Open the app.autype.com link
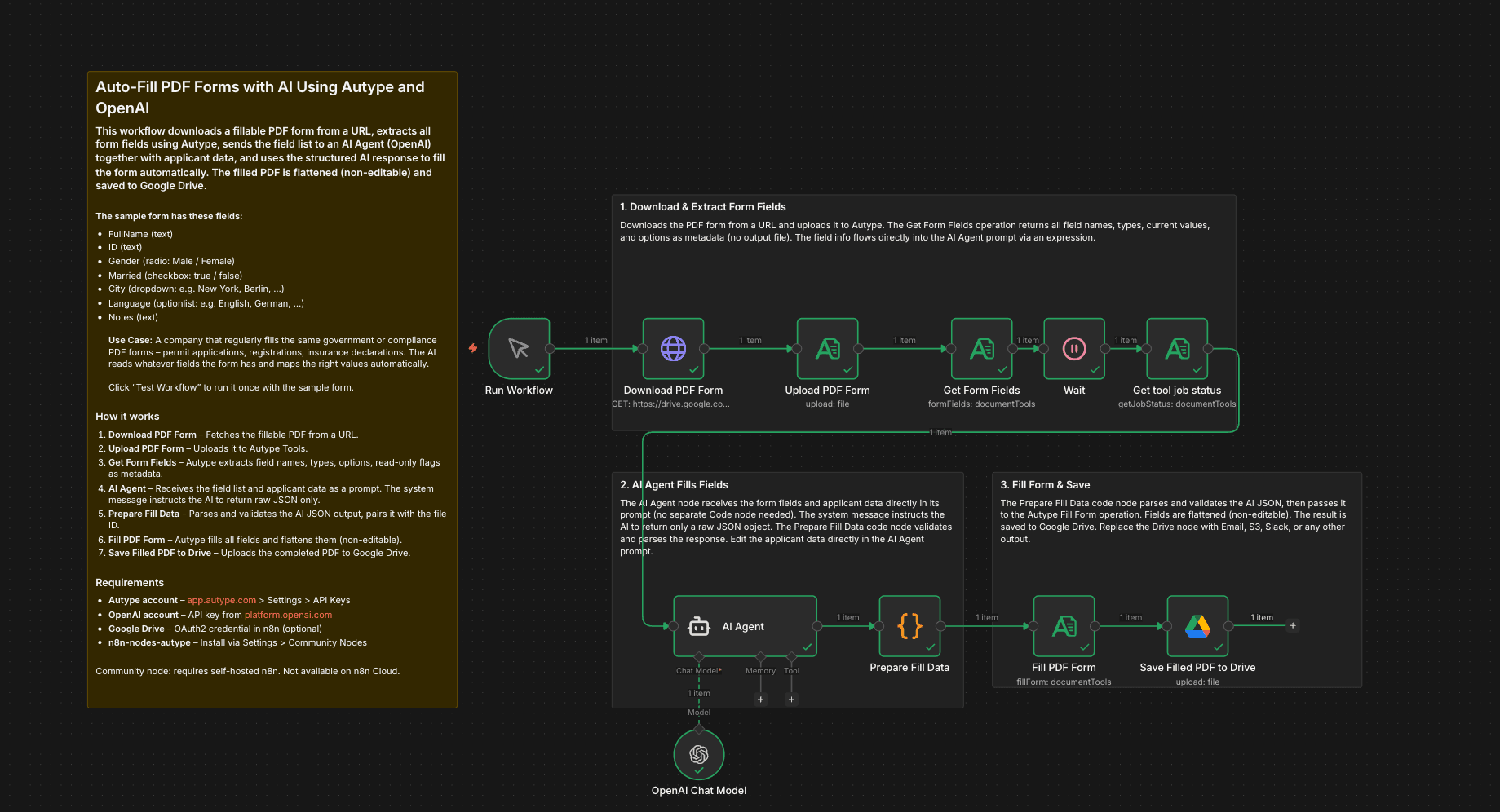The width and height of the screenshot is (1500, 812). point(221,600)
